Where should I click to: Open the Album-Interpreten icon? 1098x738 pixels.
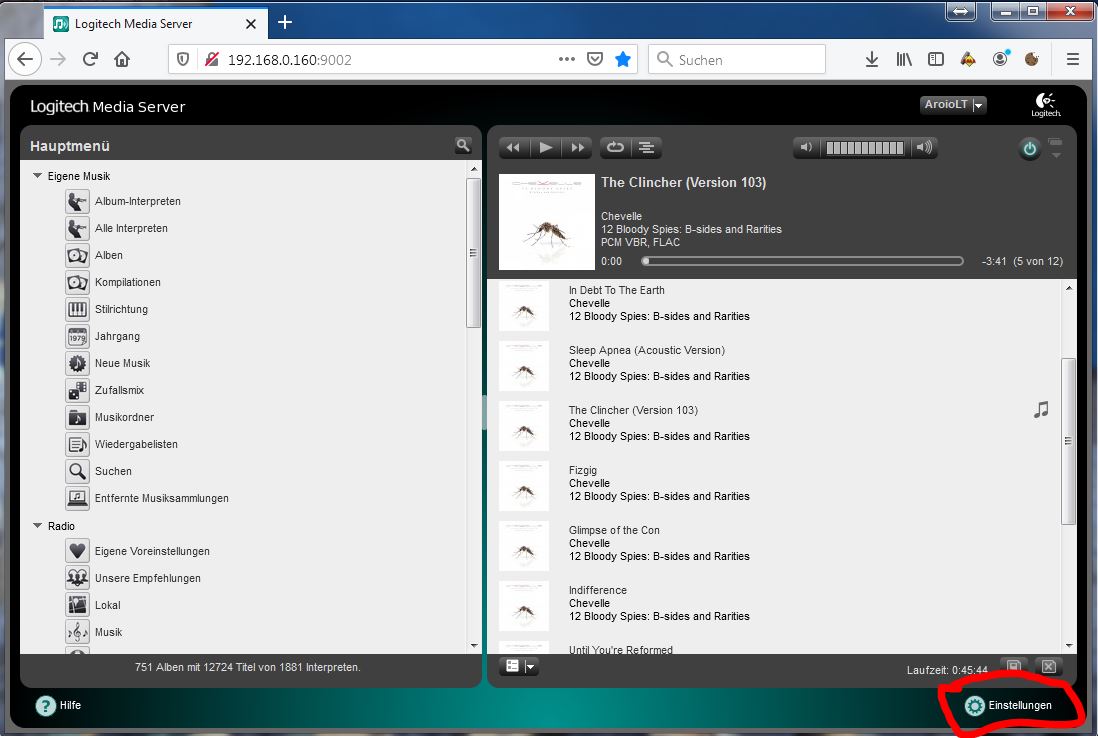[x=77, y=202]
